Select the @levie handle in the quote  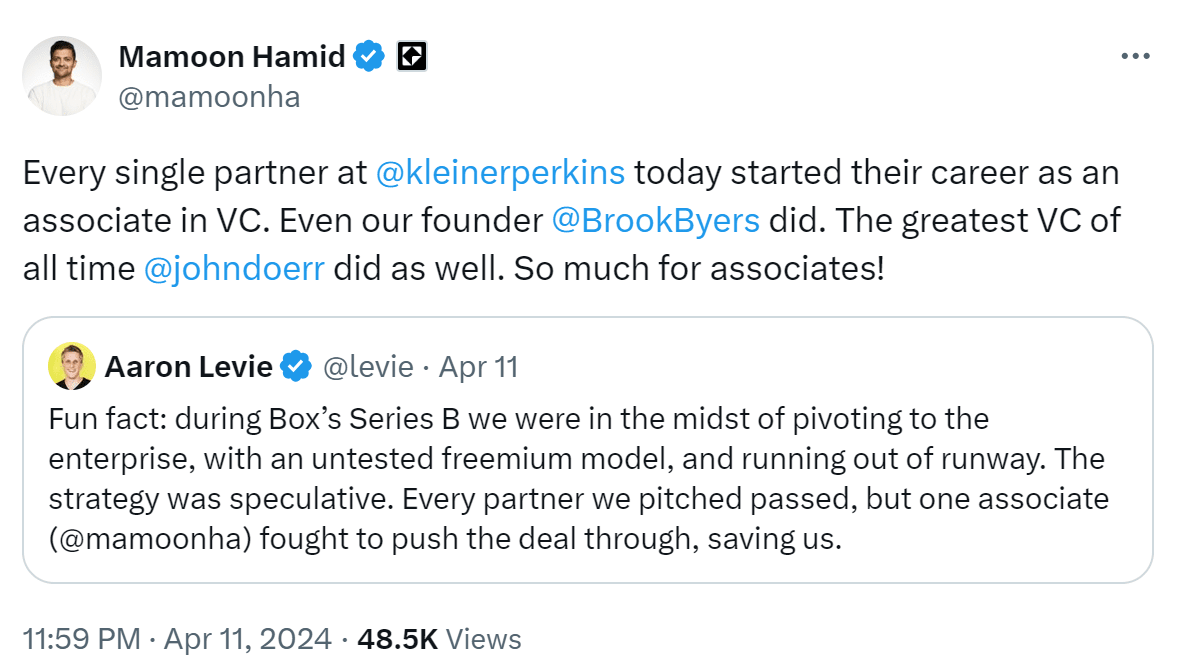point(367,367)
